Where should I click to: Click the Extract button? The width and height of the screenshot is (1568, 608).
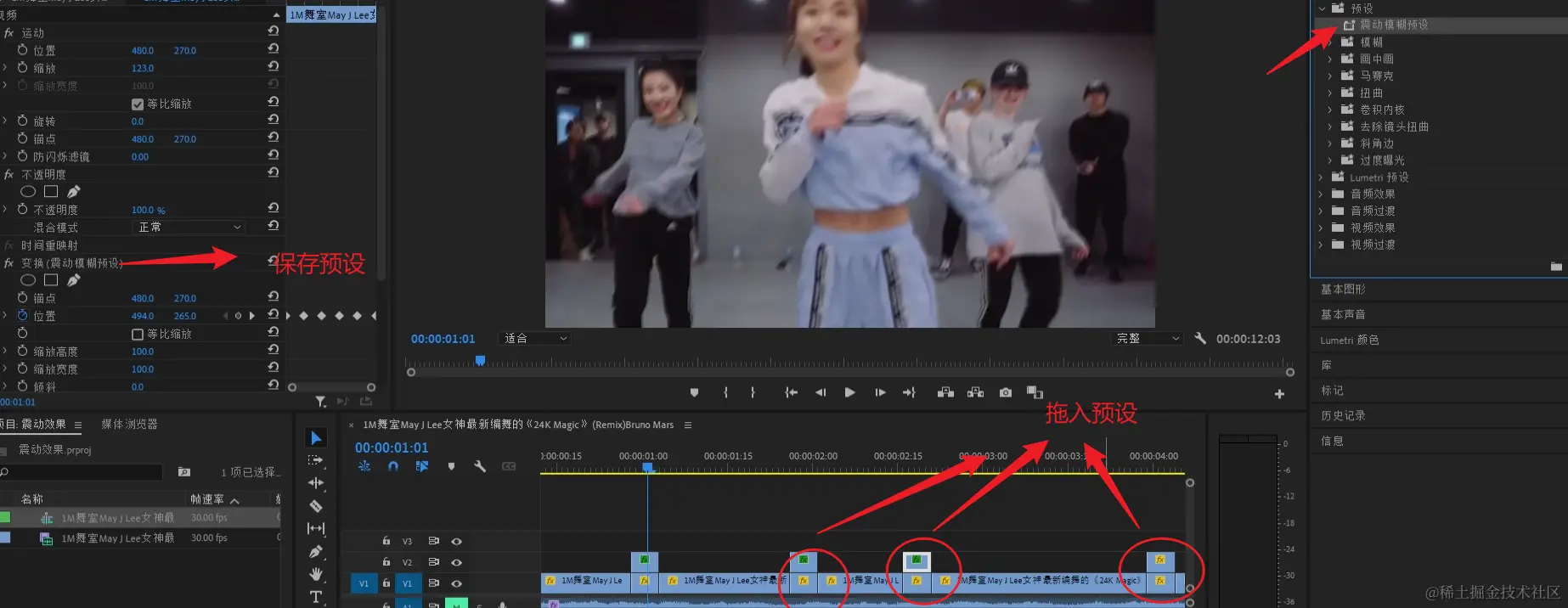click(976, 392)
